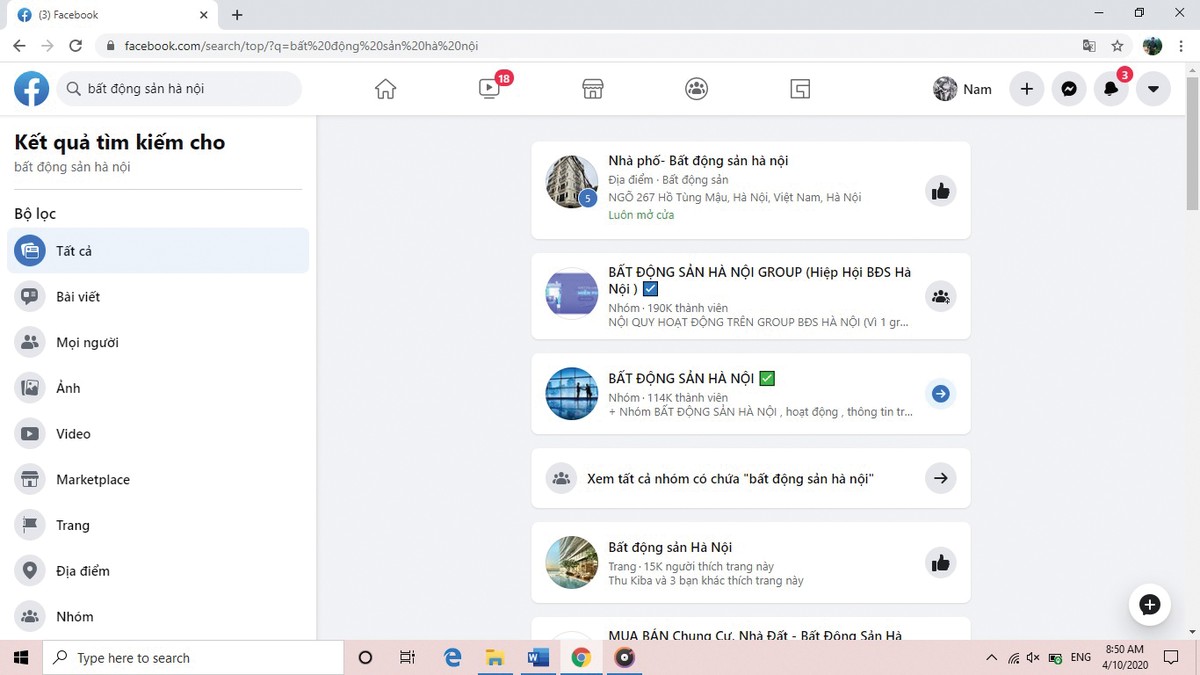This screenshot has width=1200, height=675.
Task: Expand the account dropdown arrow
Action: 1153,89
